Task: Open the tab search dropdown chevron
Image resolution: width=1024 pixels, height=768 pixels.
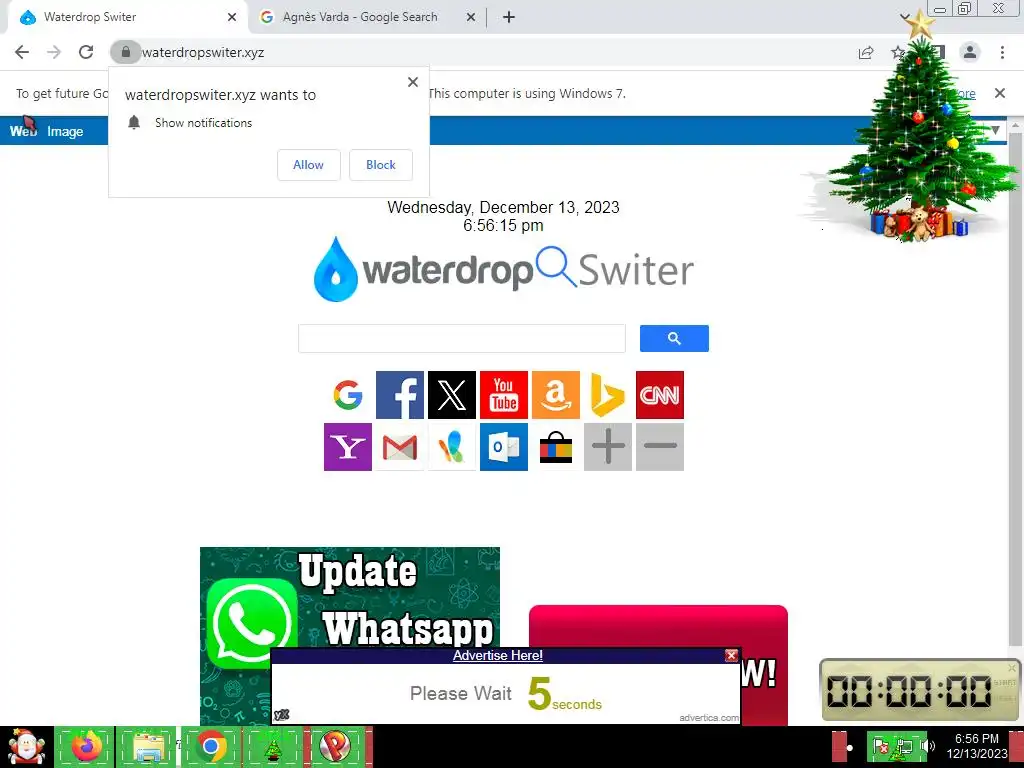Action: tap(904, 17)
